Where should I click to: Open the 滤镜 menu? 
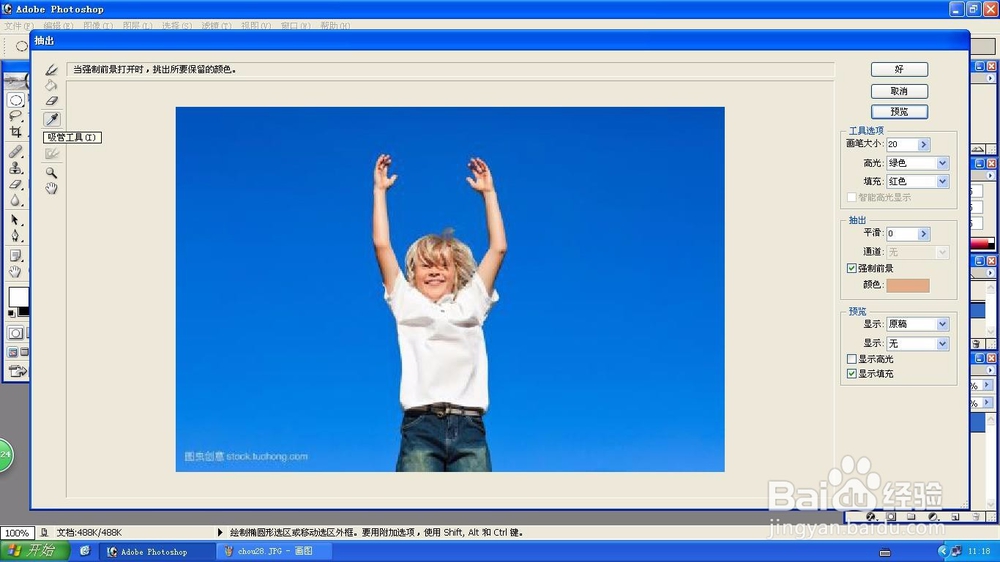click(x=216, y=26)
